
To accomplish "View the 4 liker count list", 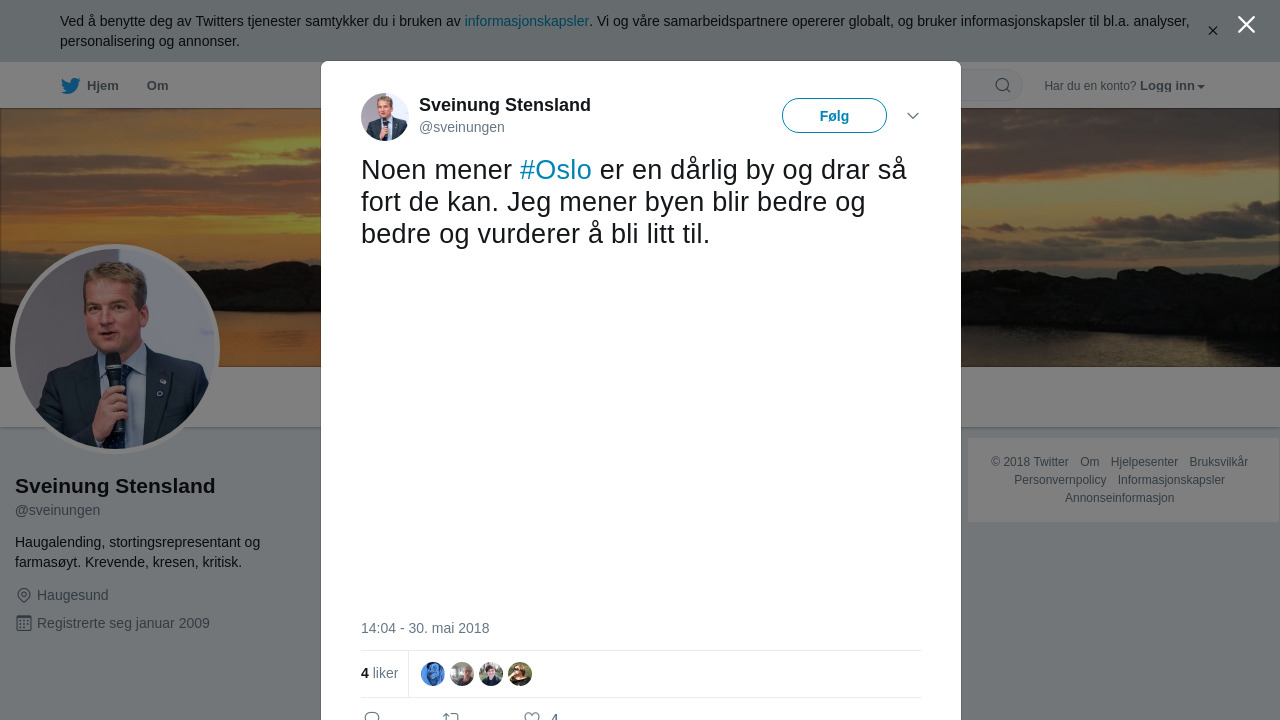I will pos(380,674).
